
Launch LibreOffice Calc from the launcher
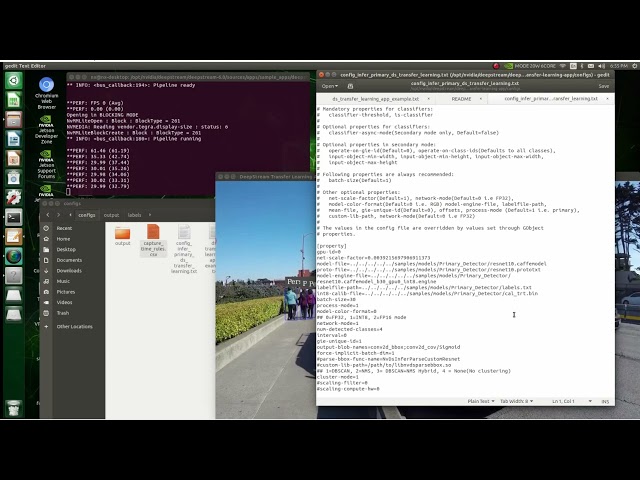(x=13, y=100)
